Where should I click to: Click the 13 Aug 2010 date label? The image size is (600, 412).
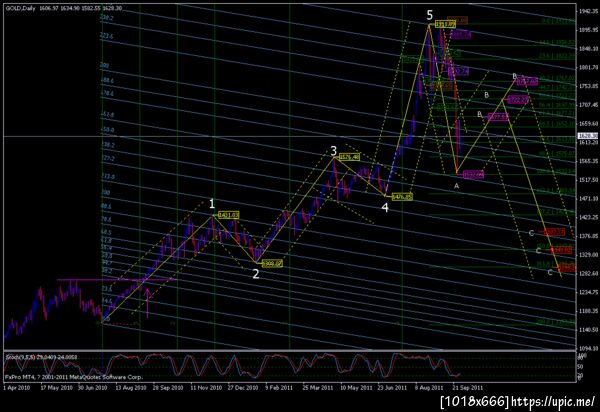[x=131, y=388]
